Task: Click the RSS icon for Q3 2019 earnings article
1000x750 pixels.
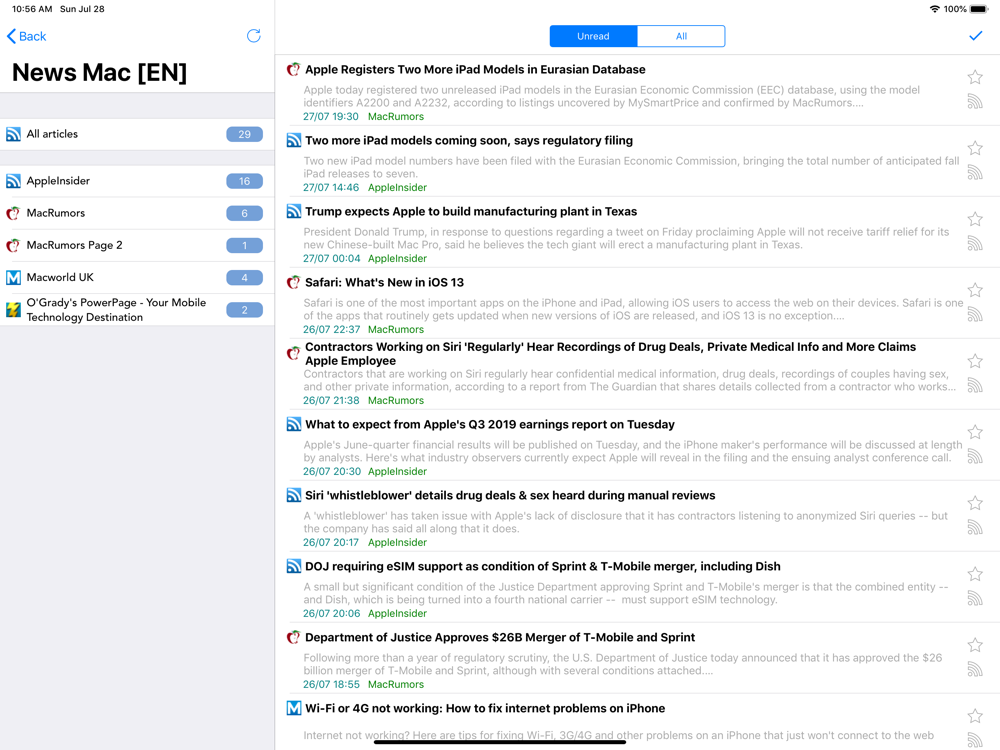Action: pos(974,456)
